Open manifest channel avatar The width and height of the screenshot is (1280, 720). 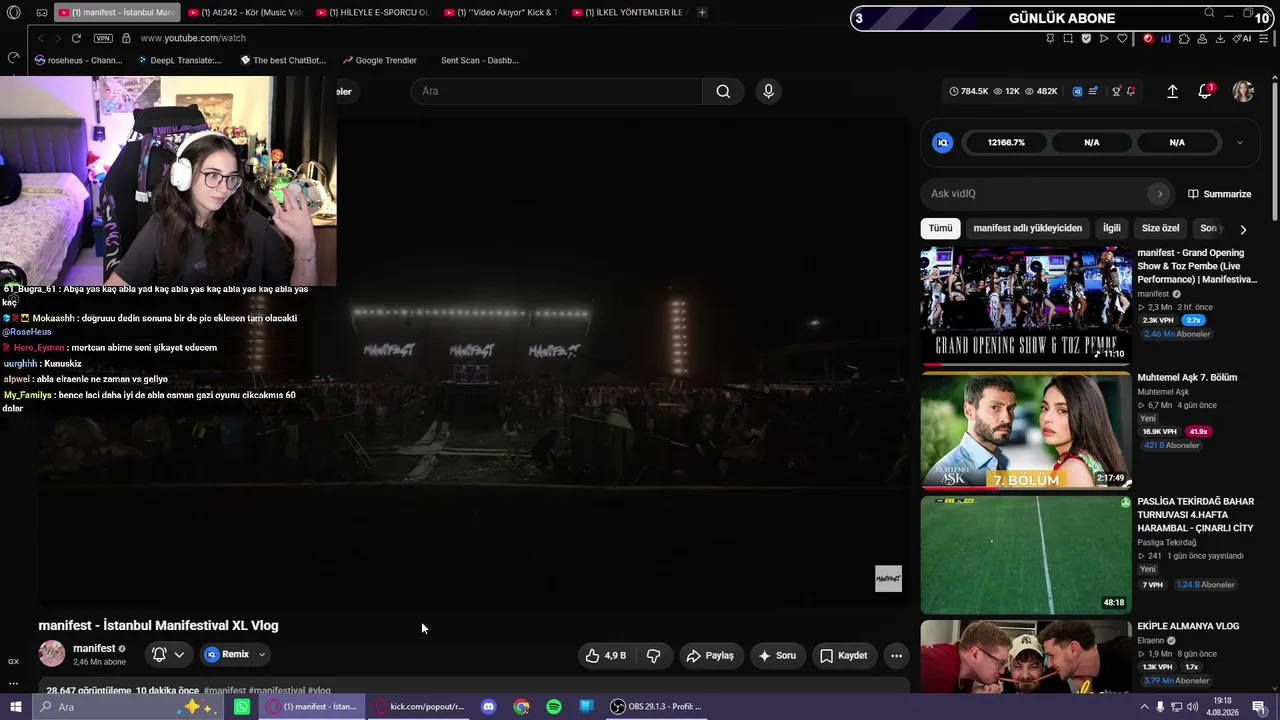pyautogui.click(x=52, y=654)
